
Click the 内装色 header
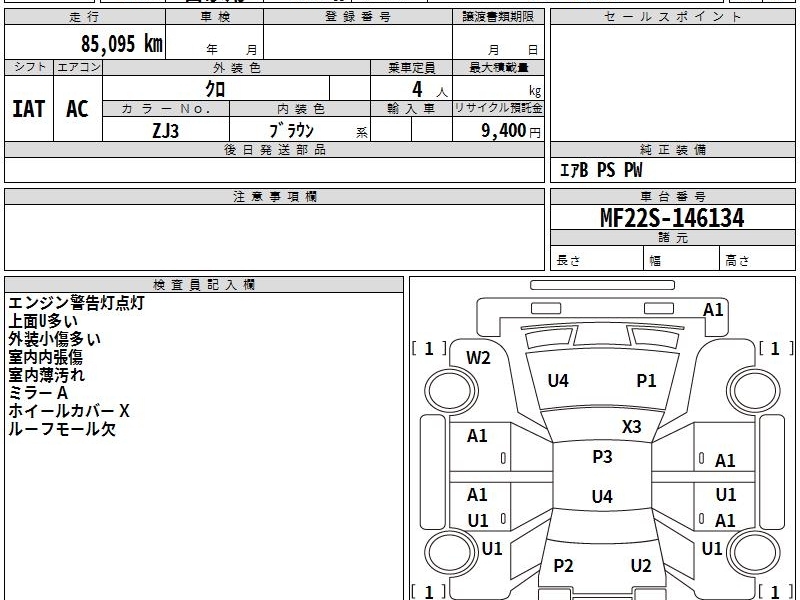[300, 109]
